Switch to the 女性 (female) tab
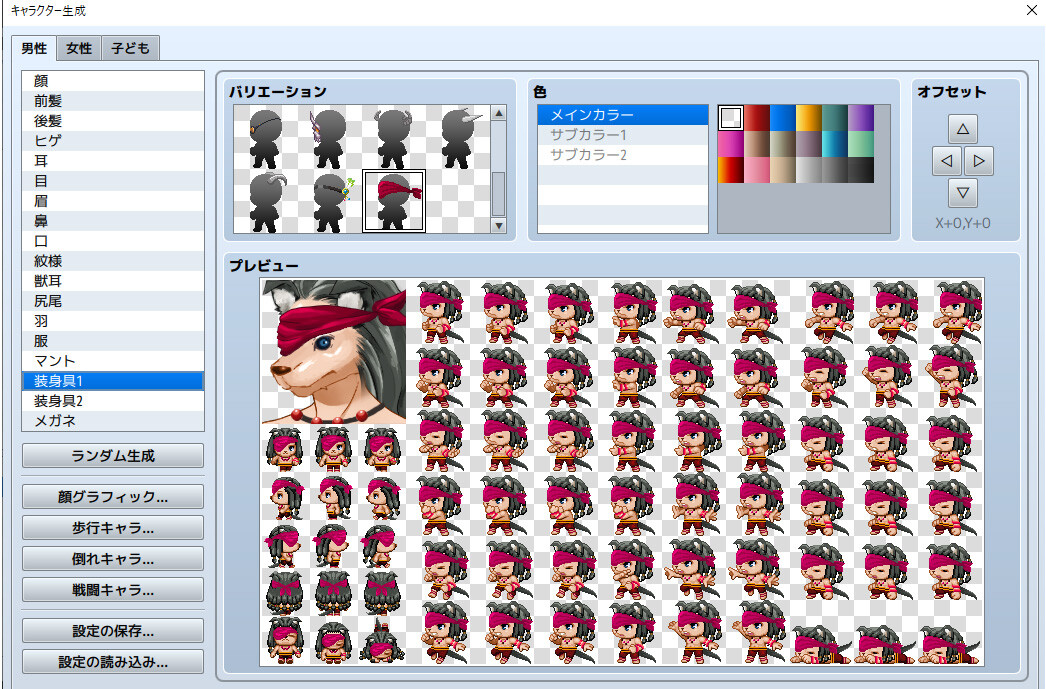 78,47
